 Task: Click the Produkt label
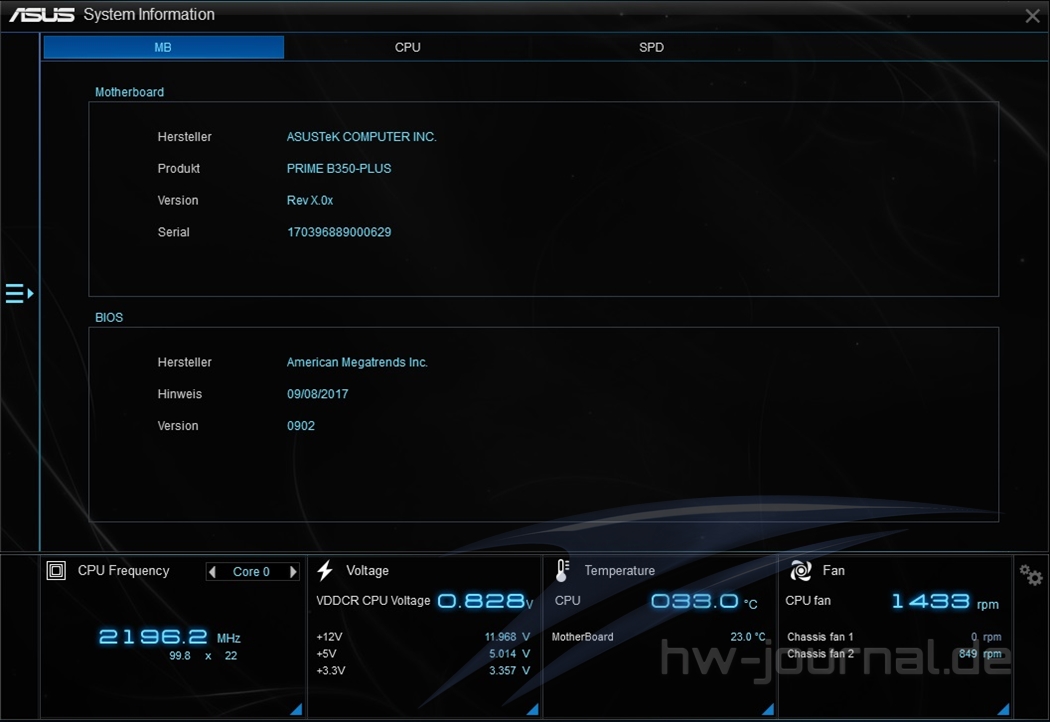pos(179,169)
